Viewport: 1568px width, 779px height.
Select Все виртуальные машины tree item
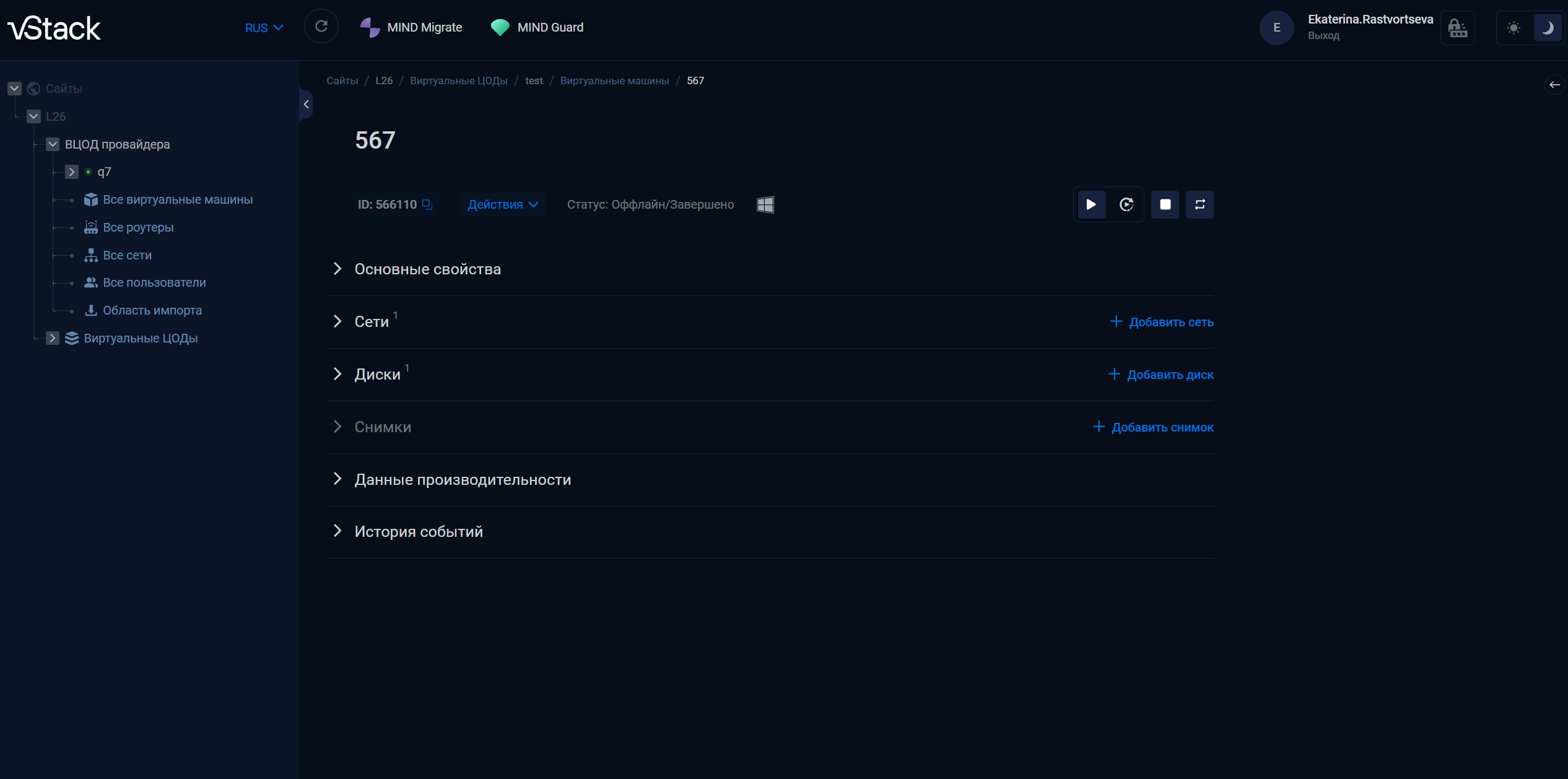coord(178,199)
